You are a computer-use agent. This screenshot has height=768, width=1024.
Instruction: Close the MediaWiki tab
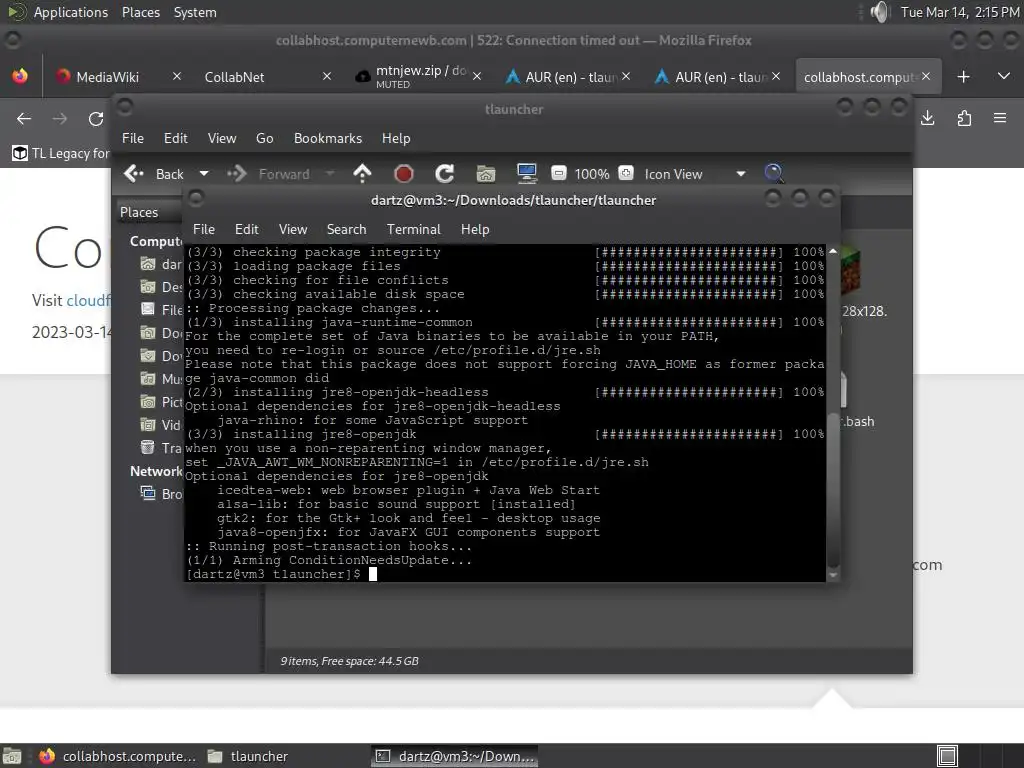click(x=176, y=76)
